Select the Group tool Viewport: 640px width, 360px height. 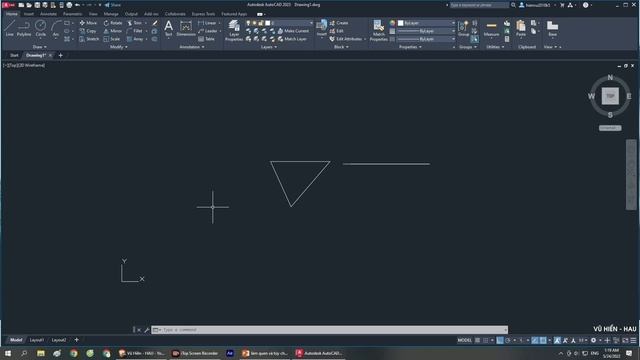463,28
